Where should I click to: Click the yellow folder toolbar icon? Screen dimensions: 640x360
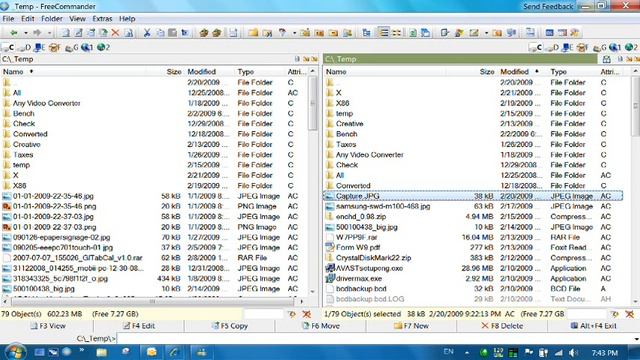pyautogui.click(x=253, y=33)
